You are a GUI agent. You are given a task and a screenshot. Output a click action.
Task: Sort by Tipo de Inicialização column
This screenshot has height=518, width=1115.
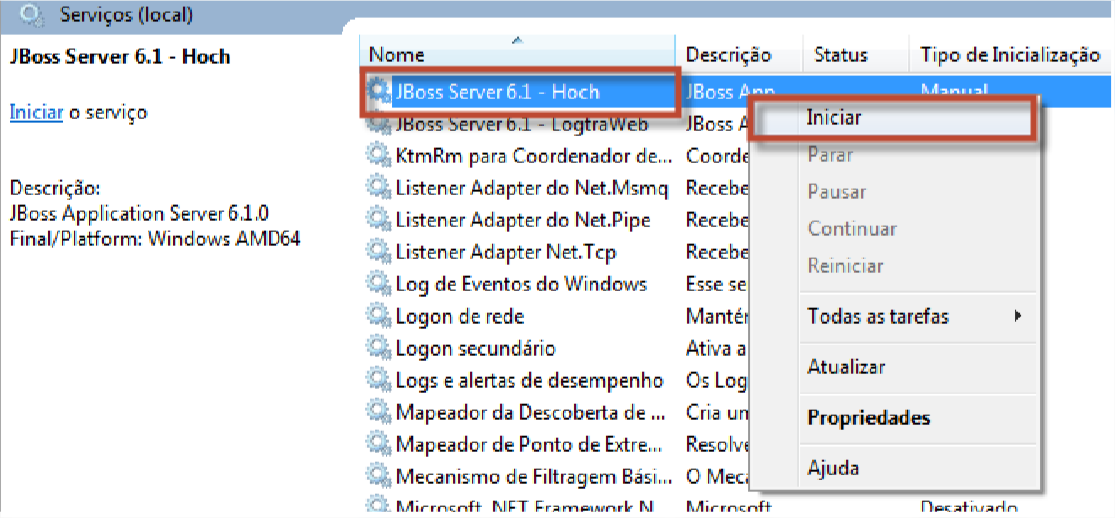tap(1010, 55)
